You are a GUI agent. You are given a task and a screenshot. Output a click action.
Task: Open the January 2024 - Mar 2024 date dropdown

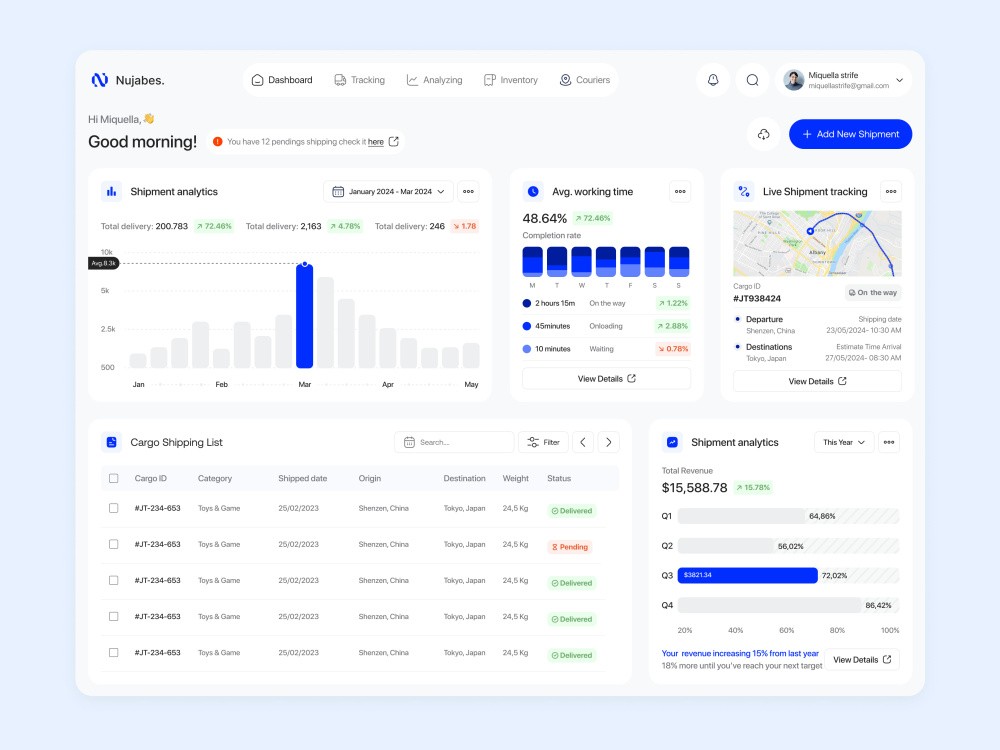(388, 191)
